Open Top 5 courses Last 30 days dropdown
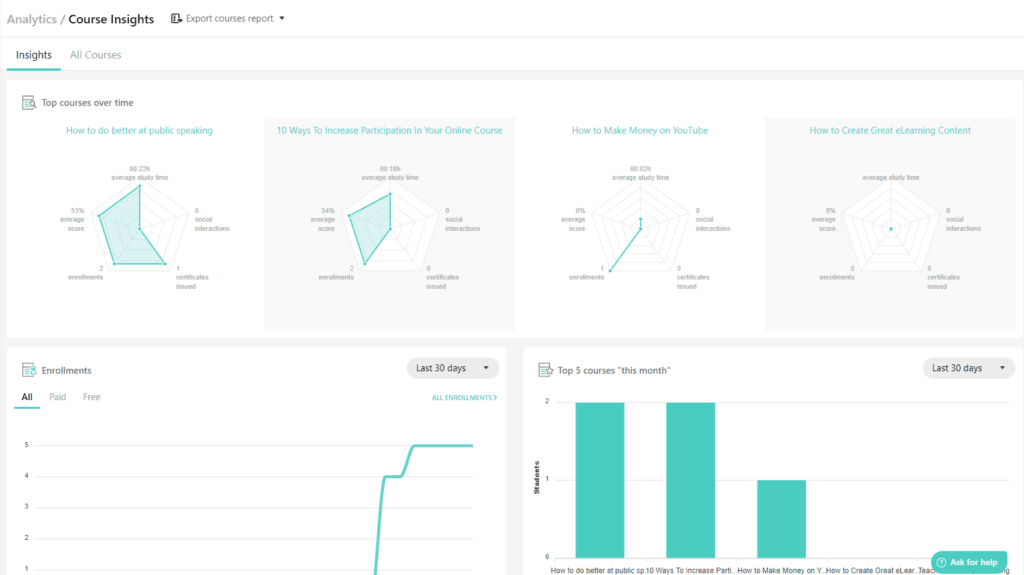Screen dimensions: 1024x575 968,368
